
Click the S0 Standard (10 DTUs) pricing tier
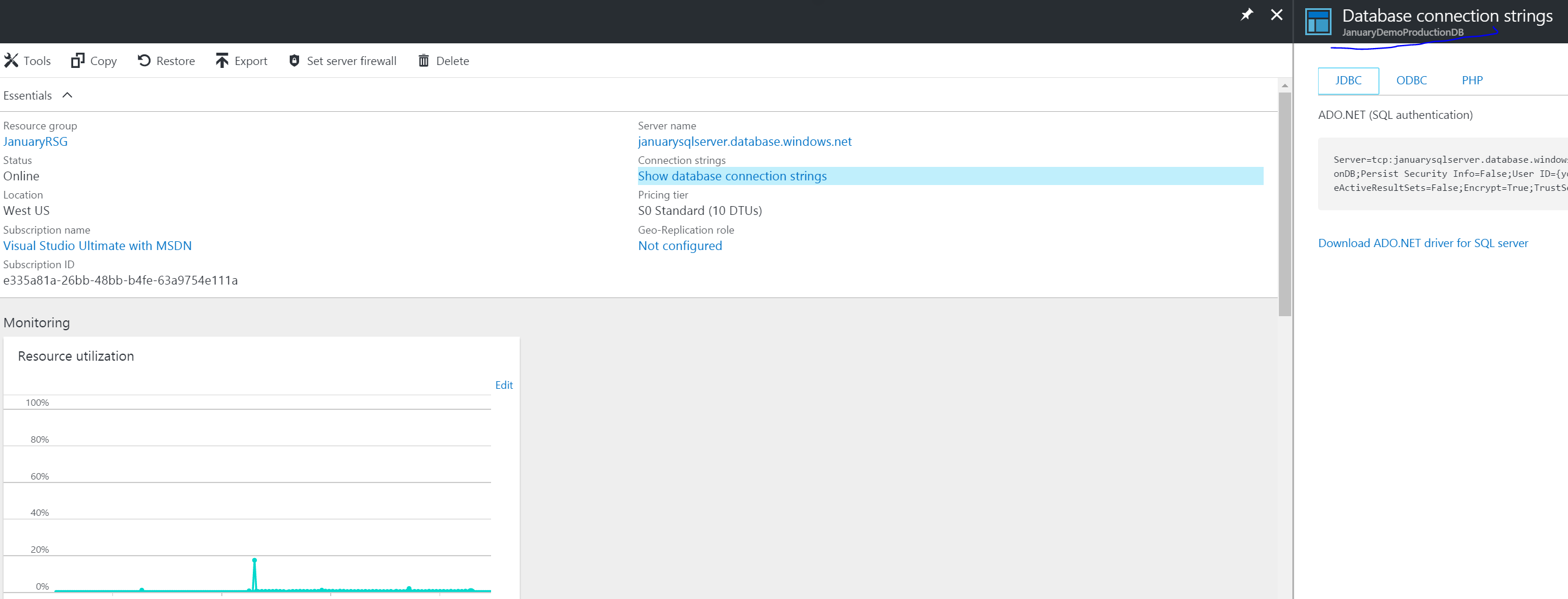click(700, 211)
